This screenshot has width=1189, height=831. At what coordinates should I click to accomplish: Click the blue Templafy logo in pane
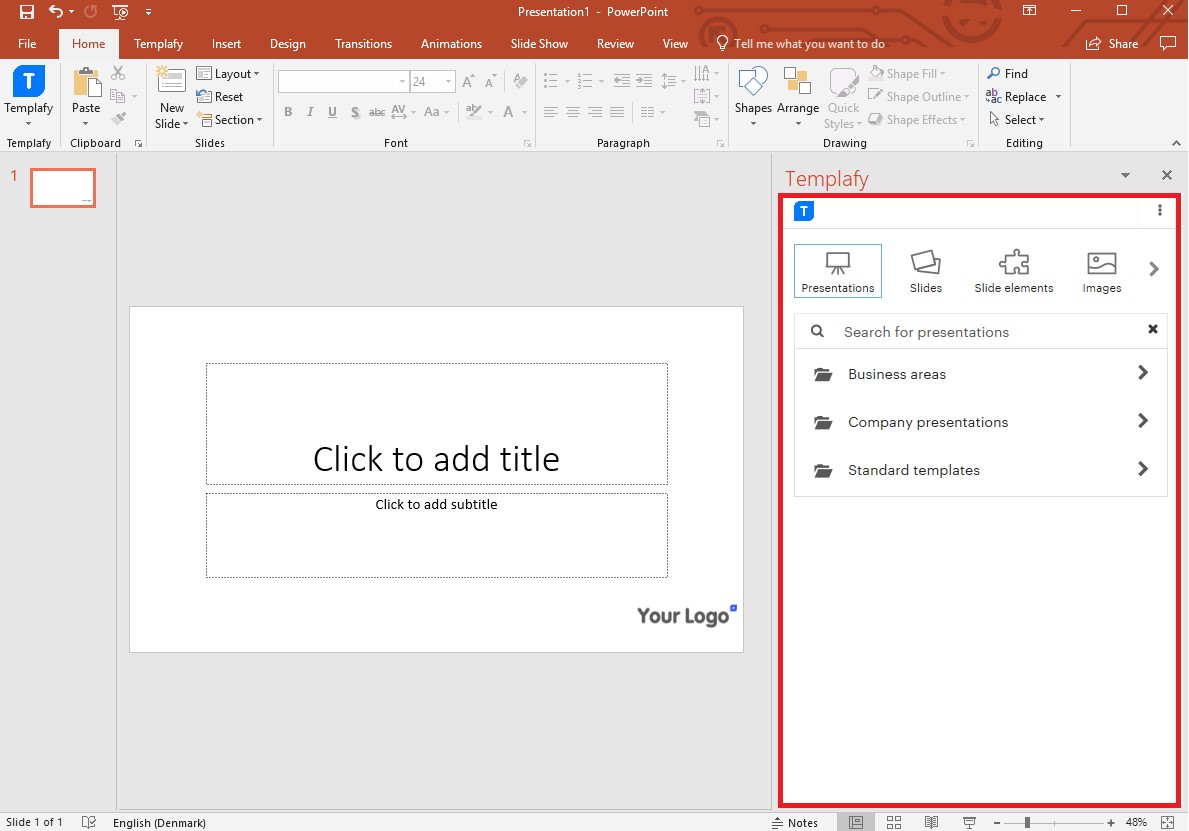tap(804, 211)
